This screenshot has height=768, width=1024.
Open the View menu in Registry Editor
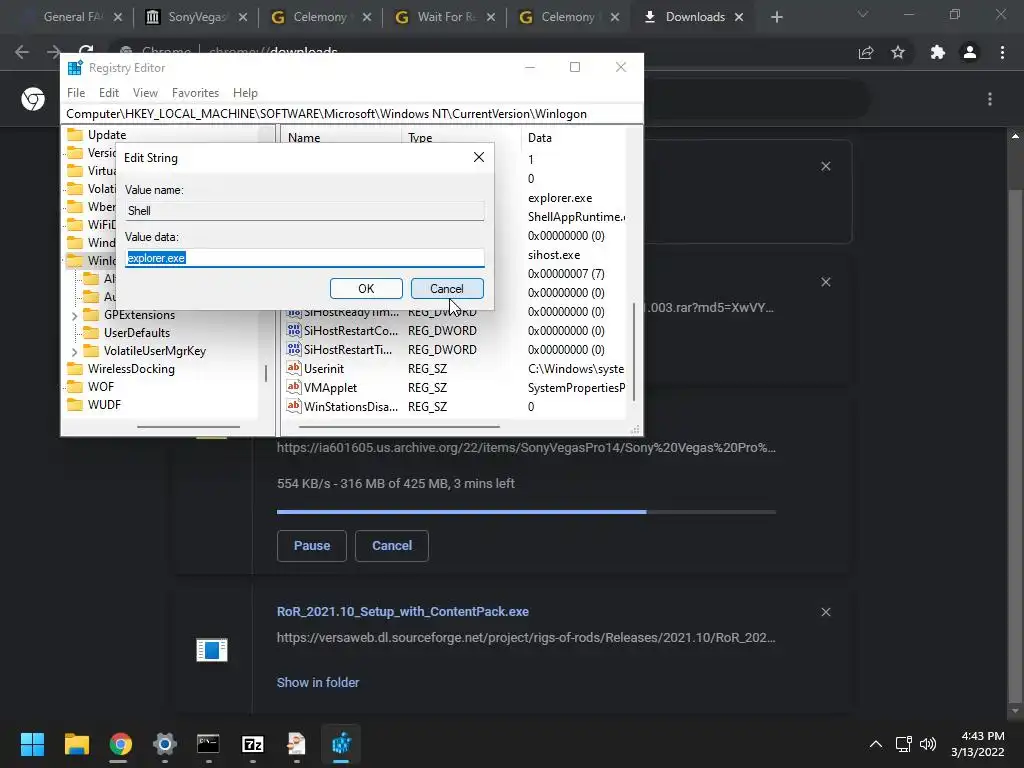point(145,93)
